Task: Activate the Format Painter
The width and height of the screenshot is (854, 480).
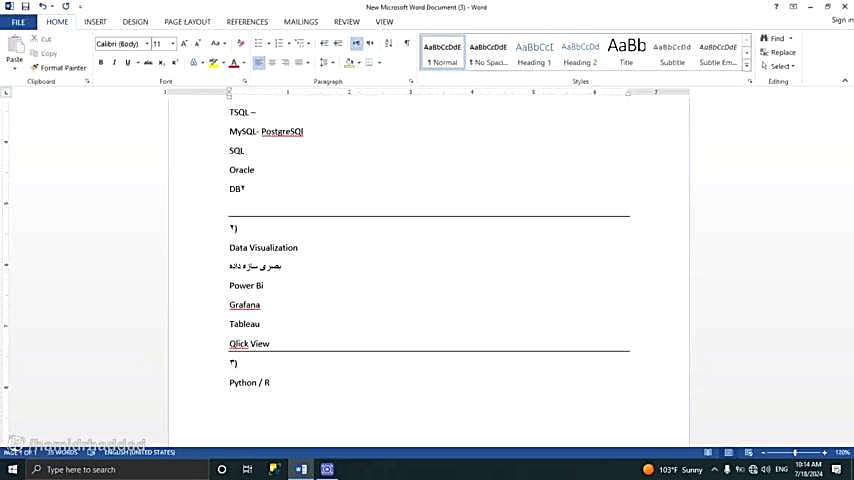Action: coord(59,68)
